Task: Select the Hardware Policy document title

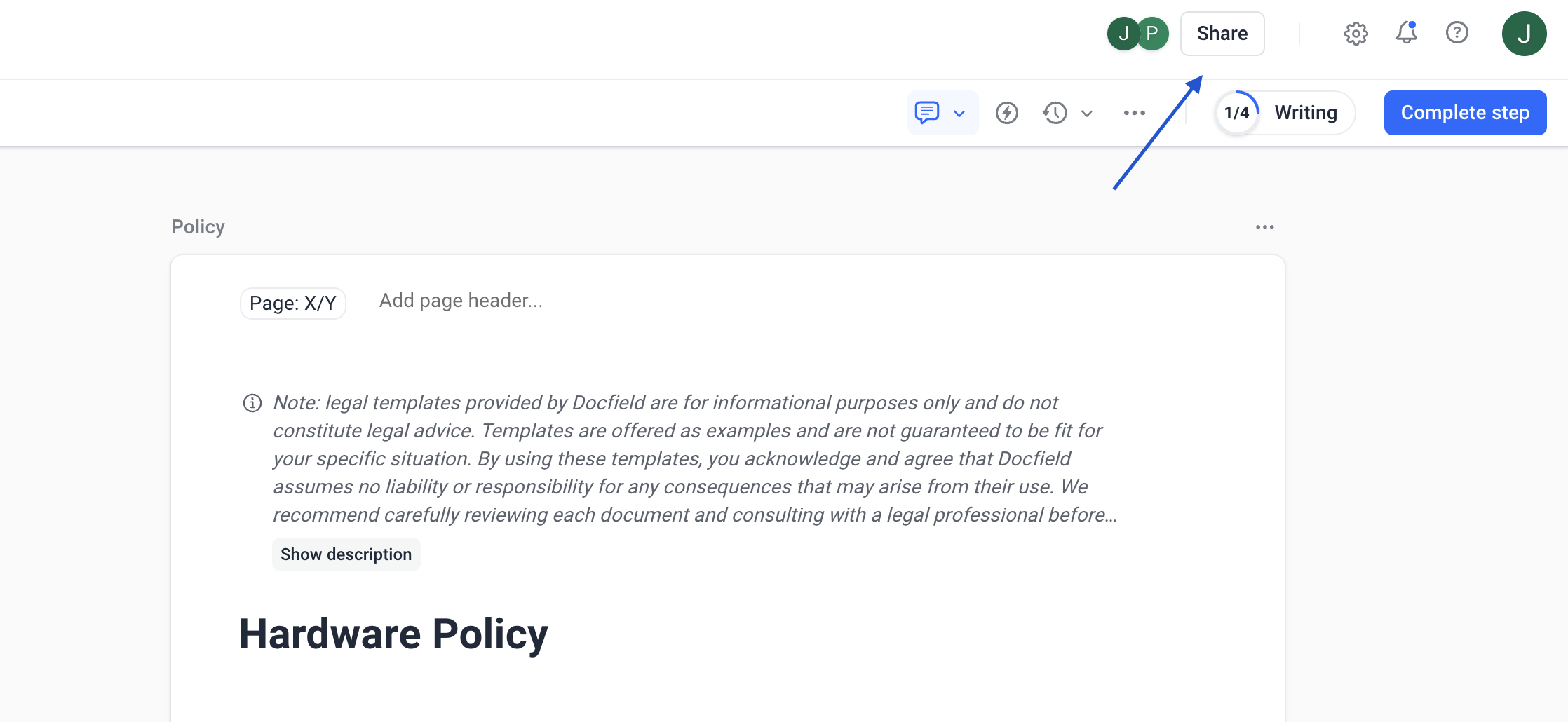Action: click(x=393, y=634)
